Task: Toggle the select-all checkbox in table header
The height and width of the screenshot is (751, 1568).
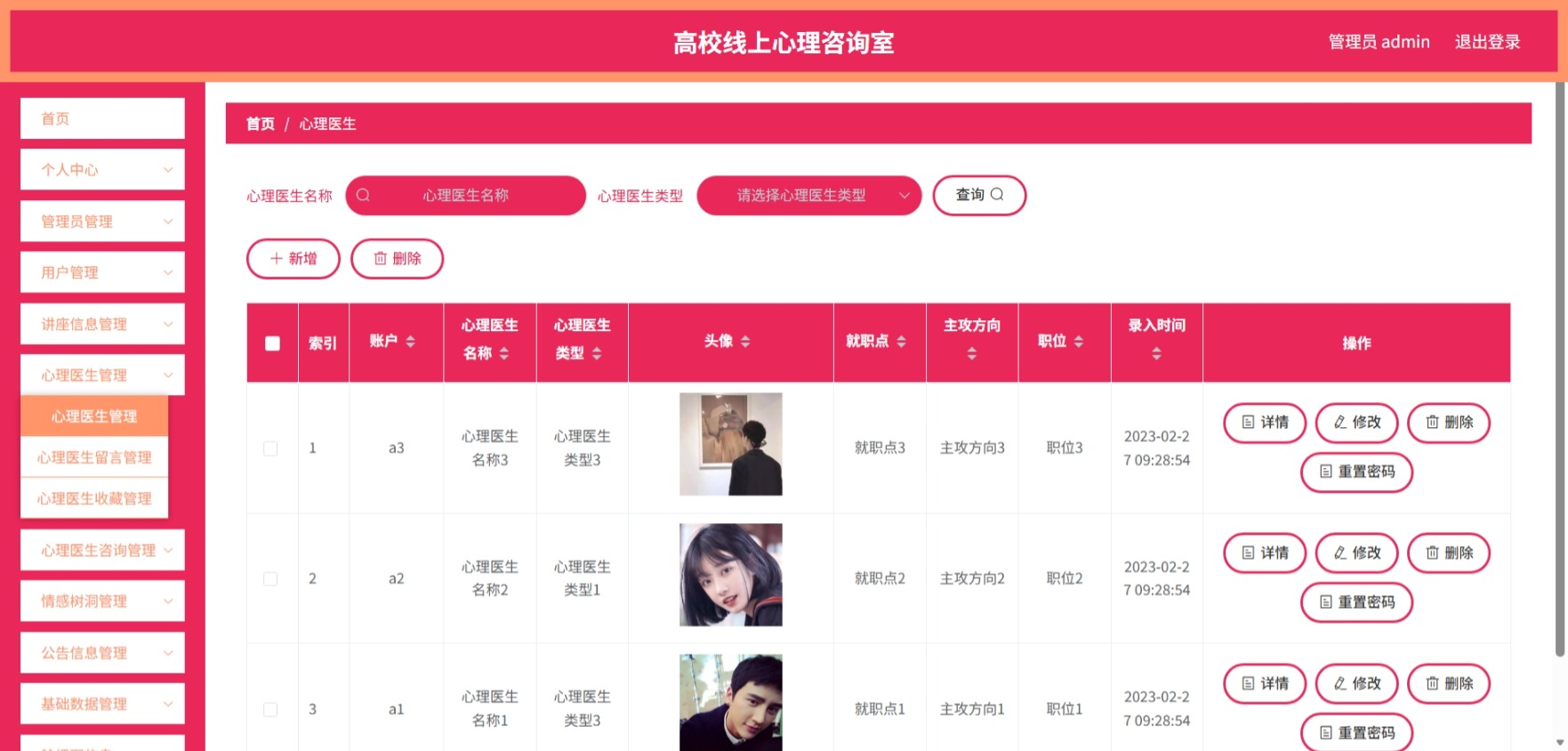Action: point(272,343)
